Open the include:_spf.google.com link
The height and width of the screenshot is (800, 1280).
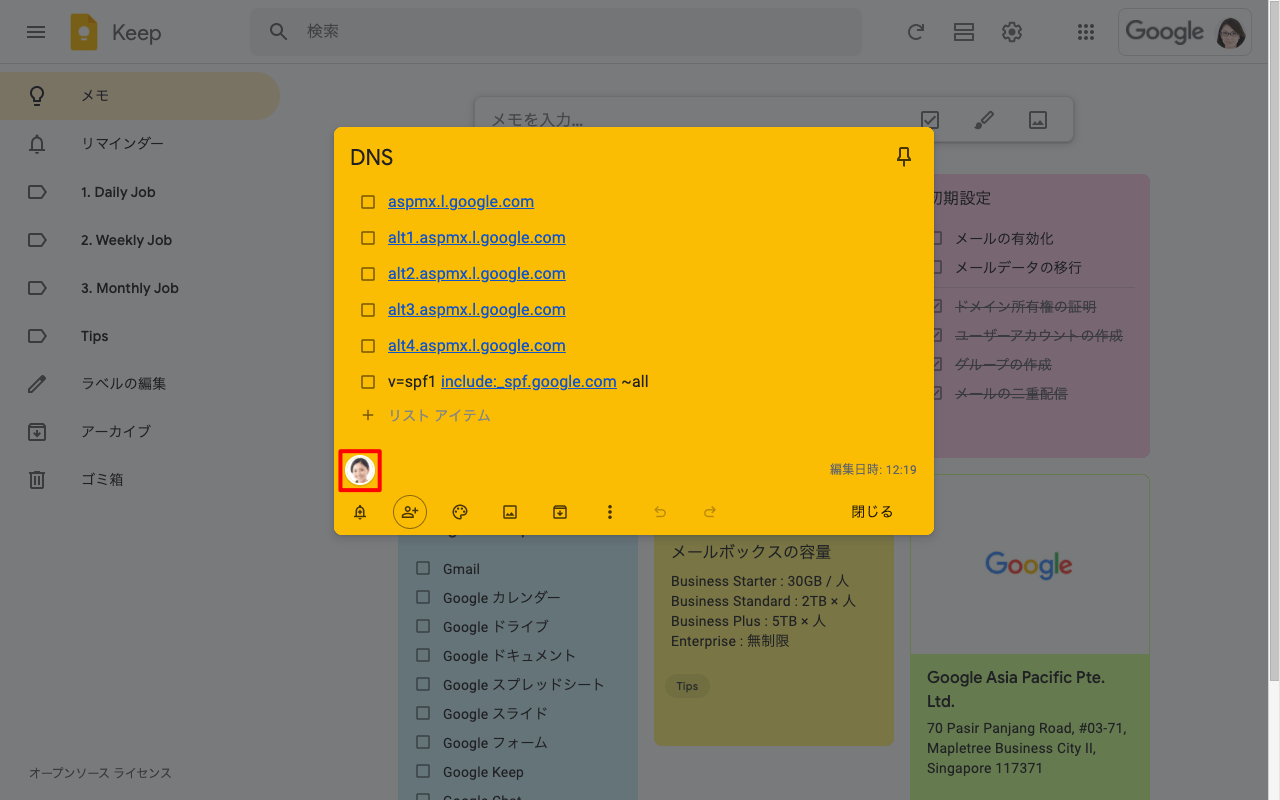[x=528, y=382]
